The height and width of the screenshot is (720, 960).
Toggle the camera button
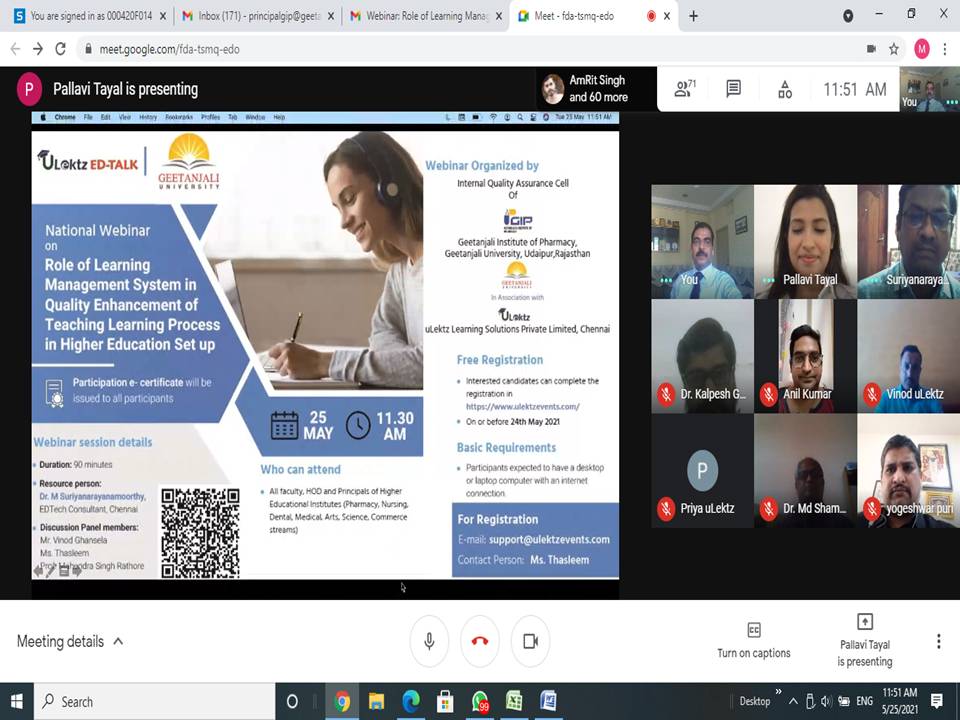530,641
